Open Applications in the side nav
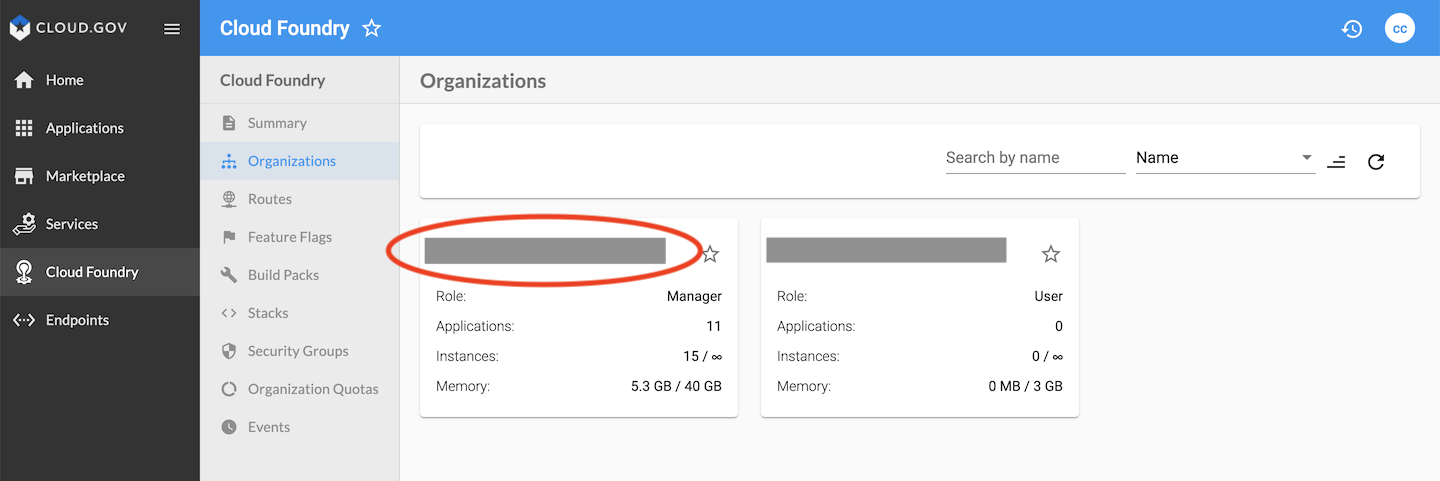The height and width of the screenshot is (481, 1440). tap(100, 128)
